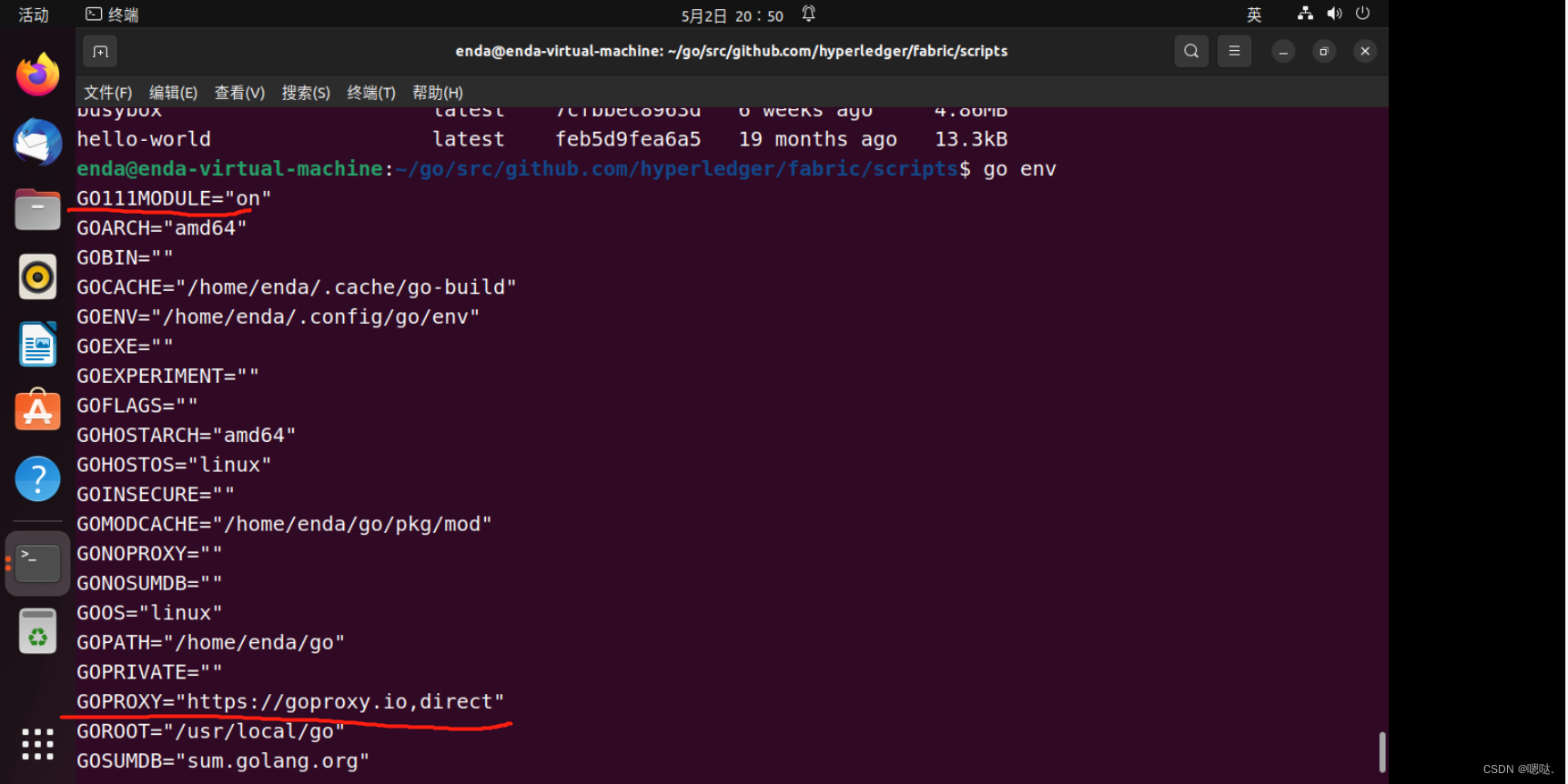
Task: Open the 英 input method indicator
Action: pyautogui.click(x=1254, y=15)
